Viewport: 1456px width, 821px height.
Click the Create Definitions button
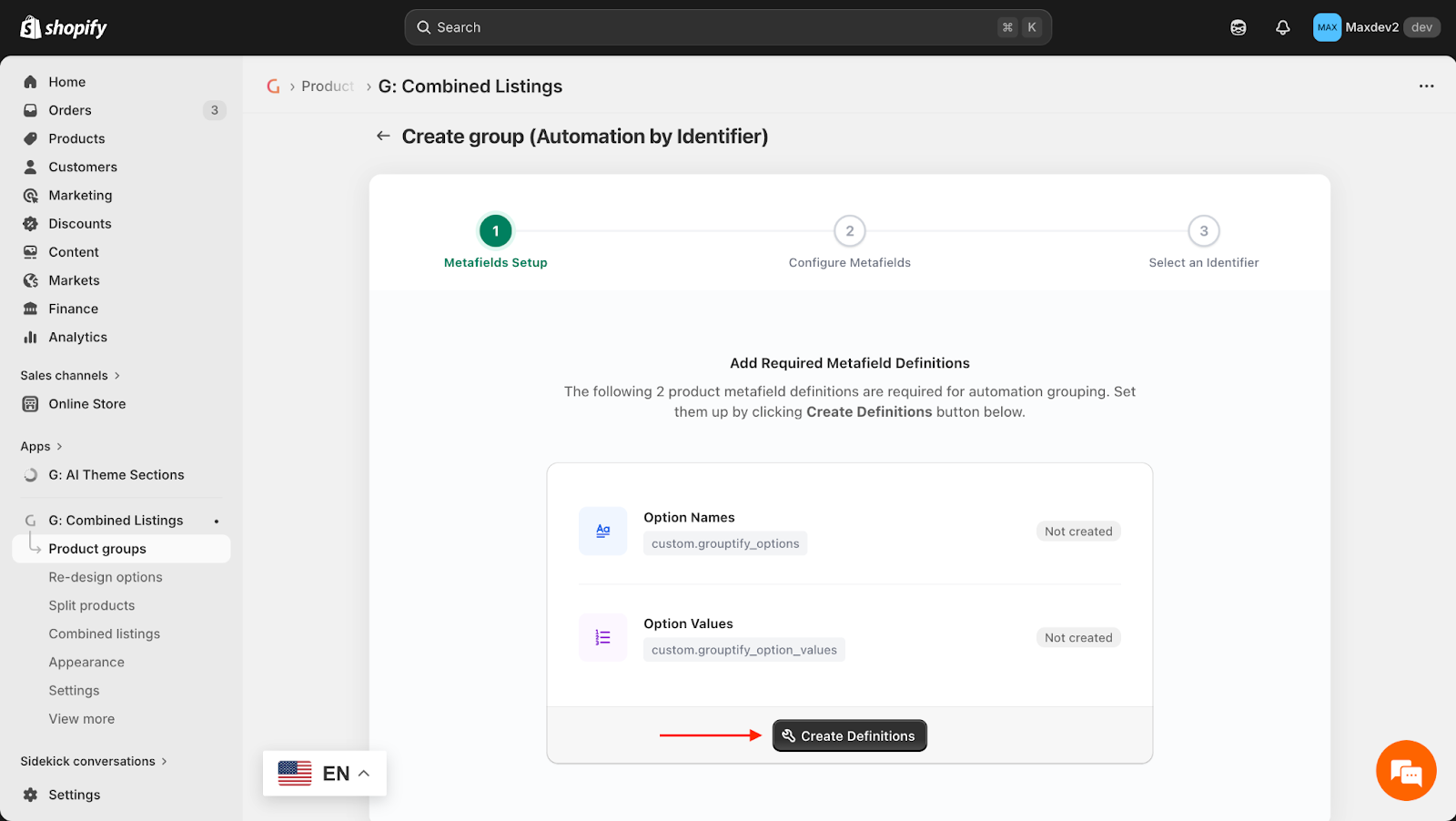850,735
